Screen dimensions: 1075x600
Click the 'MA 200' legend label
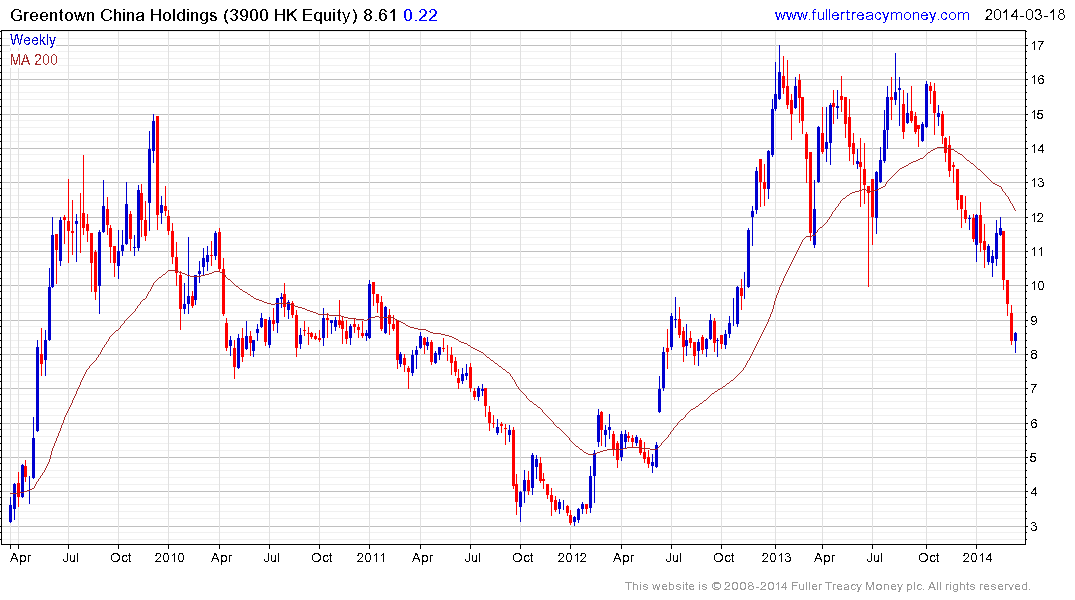point(34,60)
